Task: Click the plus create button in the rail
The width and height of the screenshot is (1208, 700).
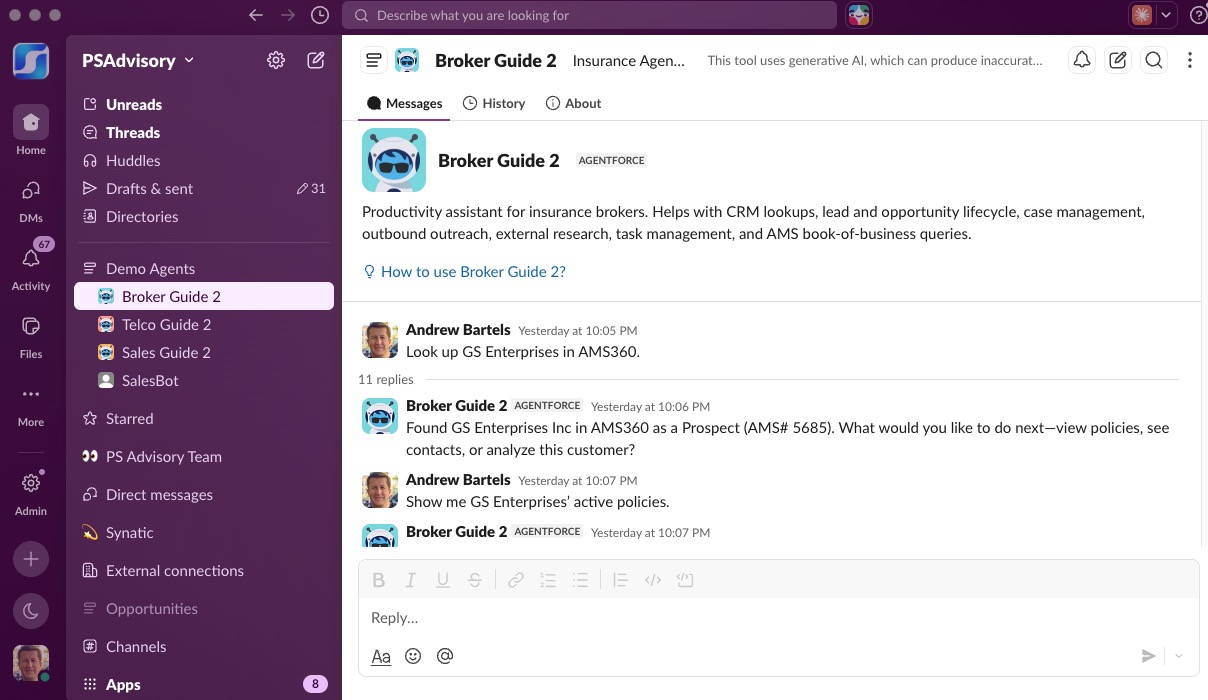Action: tap(31, 559)
